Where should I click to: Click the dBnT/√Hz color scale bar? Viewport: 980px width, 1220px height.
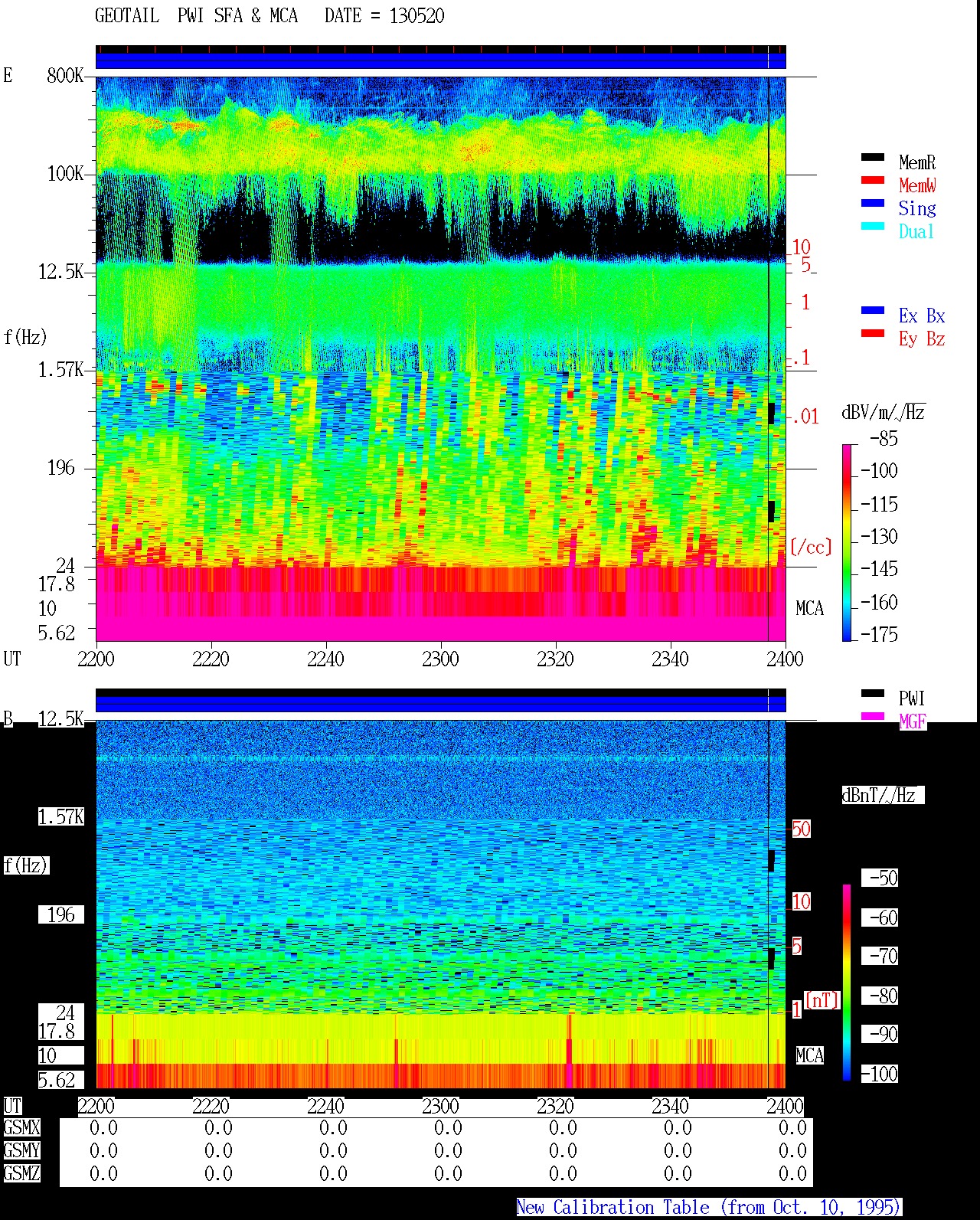point(847,983)
